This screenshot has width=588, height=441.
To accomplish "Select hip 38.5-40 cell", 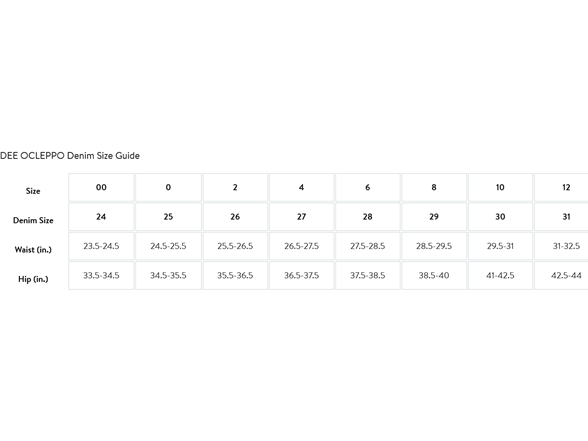I will [x=434, y=275].
